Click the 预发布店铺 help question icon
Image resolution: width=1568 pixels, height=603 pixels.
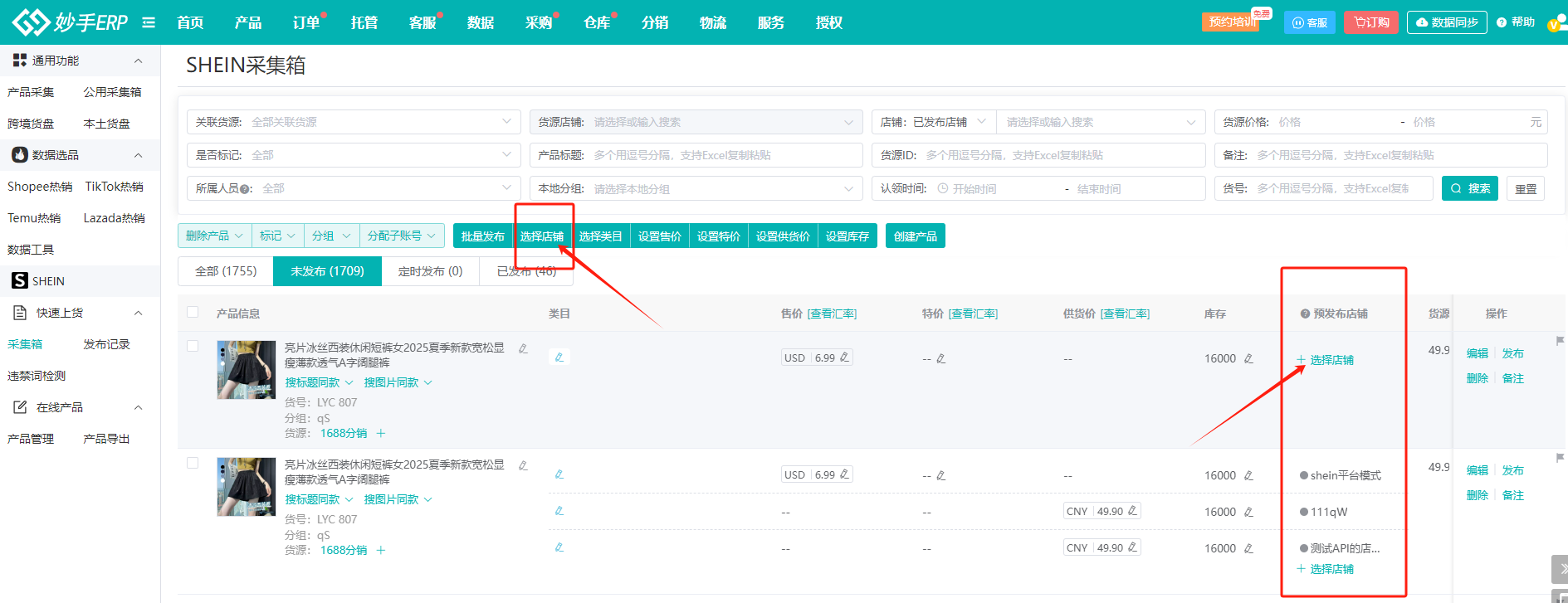tap(1305, 314)
